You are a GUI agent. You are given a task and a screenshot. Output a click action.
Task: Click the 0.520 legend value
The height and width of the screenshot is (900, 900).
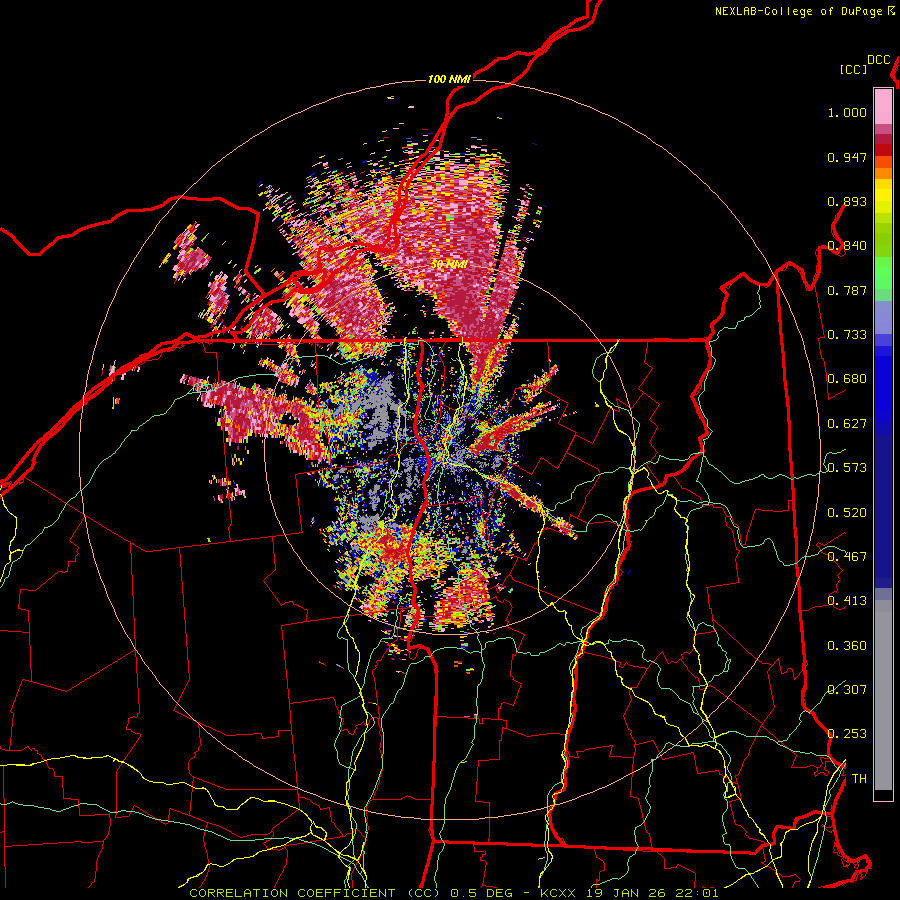pos(847,513)
